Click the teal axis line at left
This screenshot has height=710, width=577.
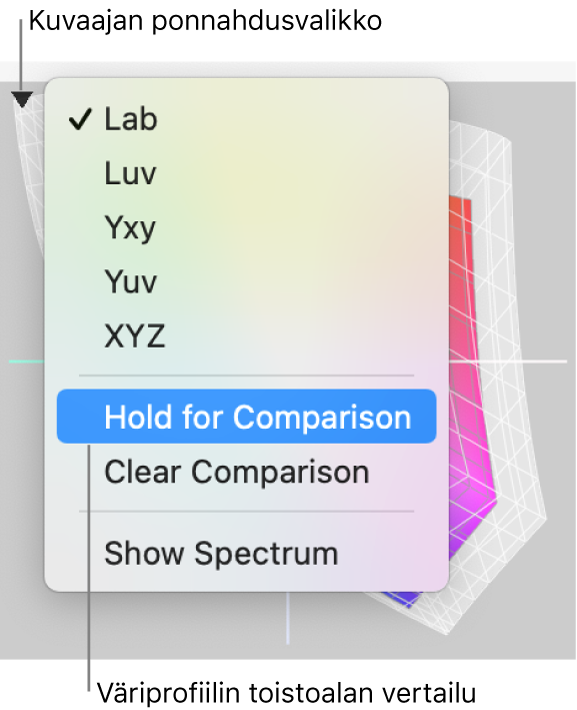(26, 361)
